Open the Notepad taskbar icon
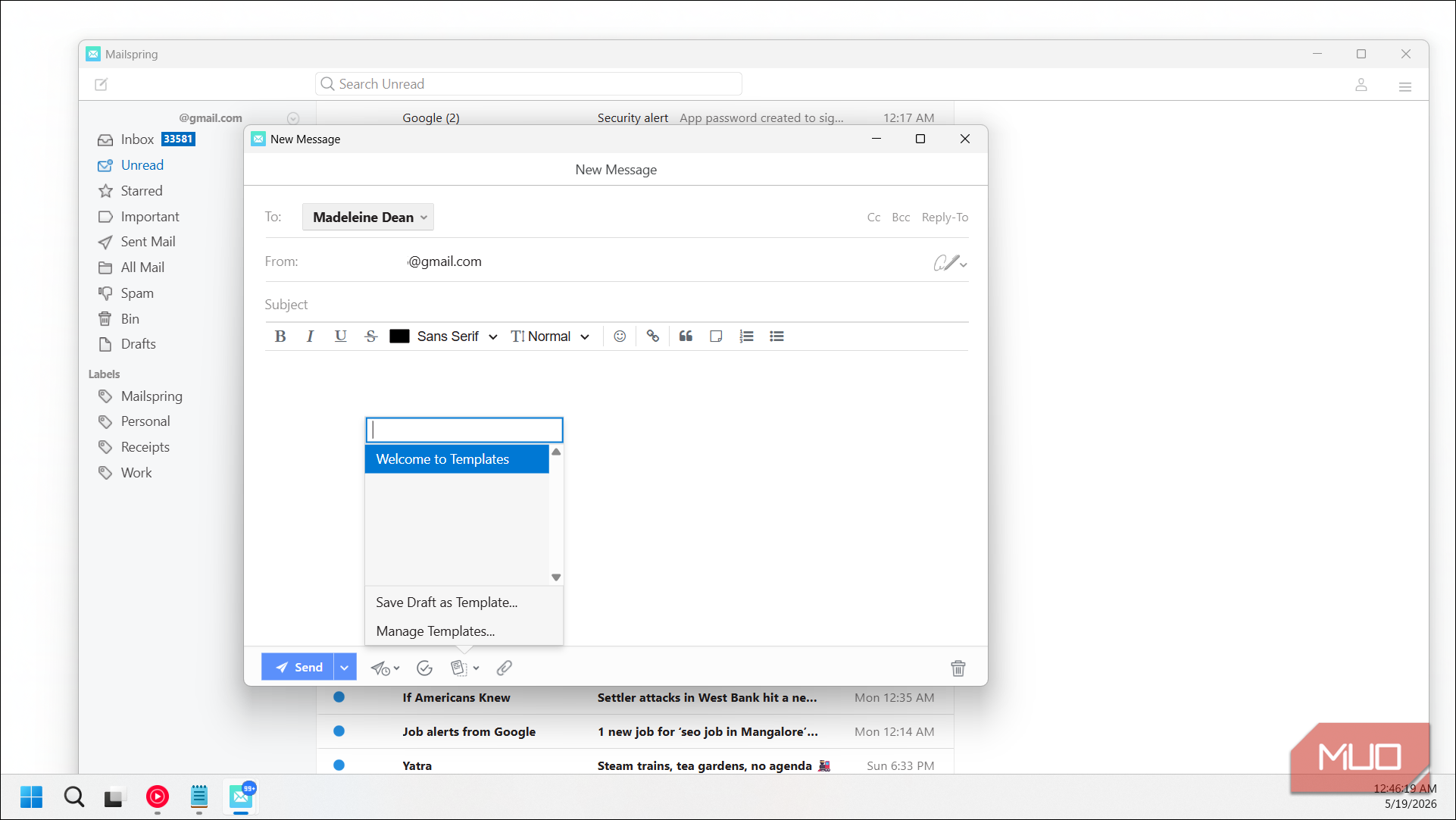1456x820 pixels. click(x=199, y=797)
